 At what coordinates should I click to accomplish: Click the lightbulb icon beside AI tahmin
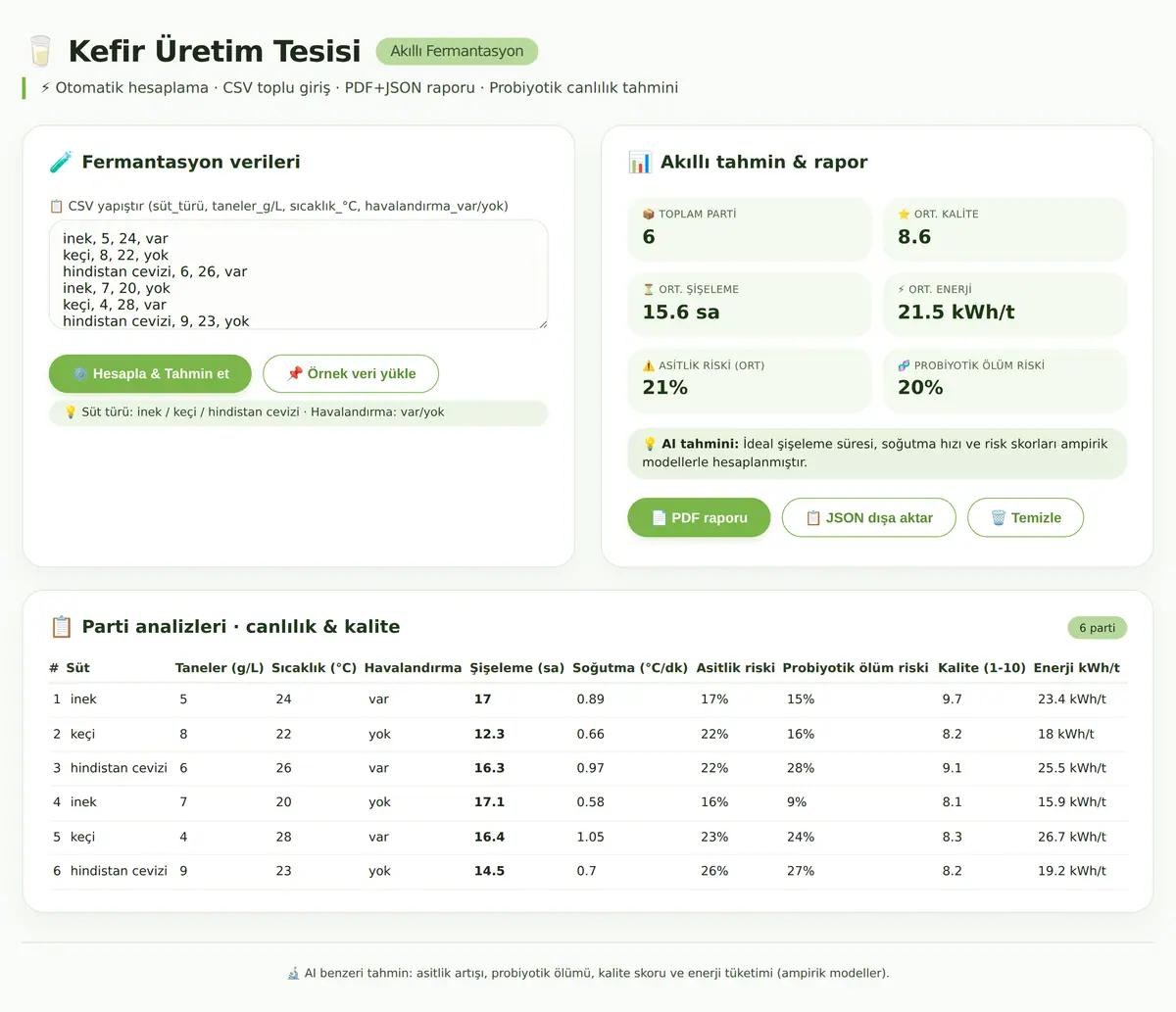650,444
